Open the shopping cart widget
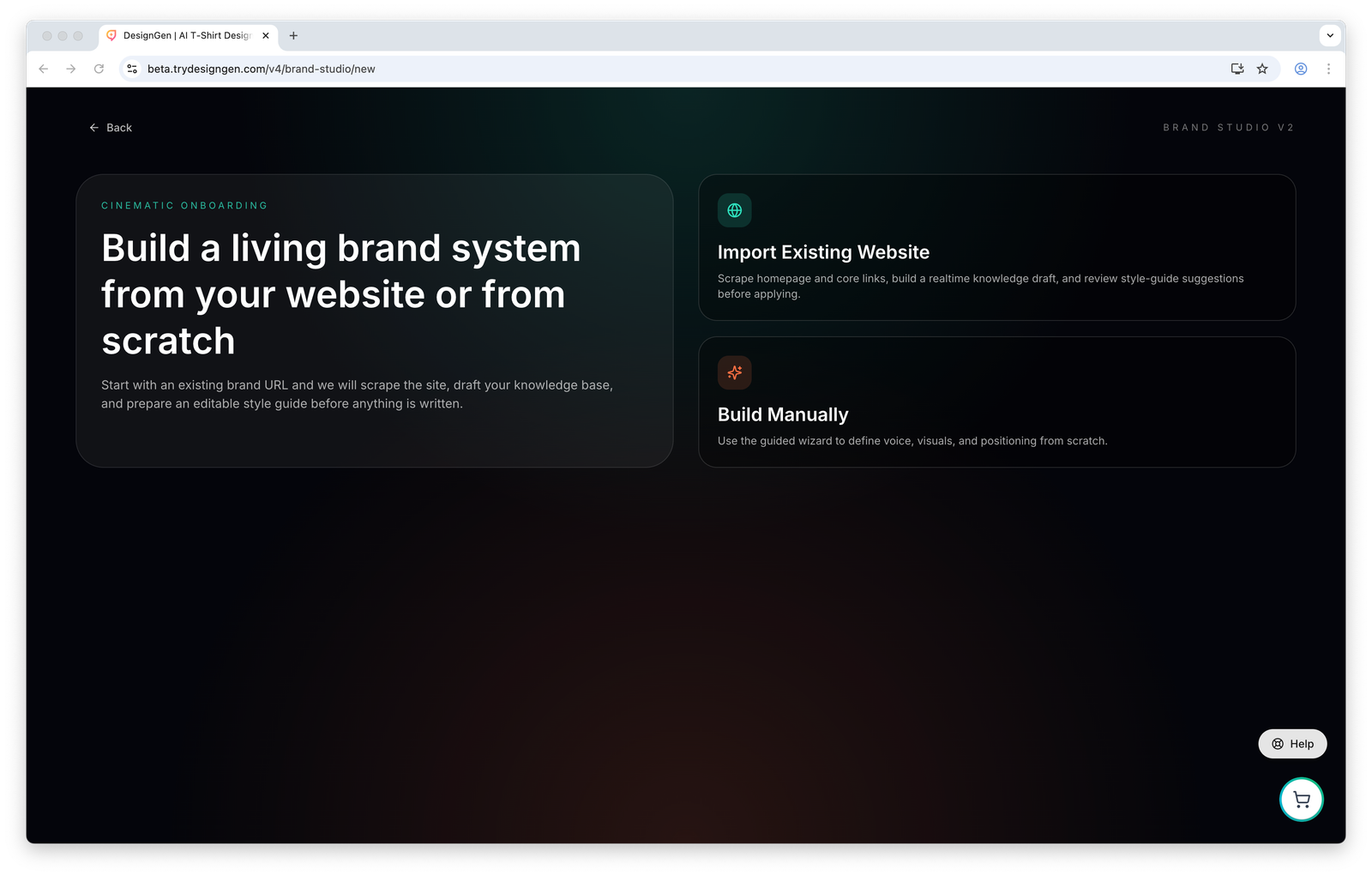Screen dimensions: 1372x876 [1301, 799]
